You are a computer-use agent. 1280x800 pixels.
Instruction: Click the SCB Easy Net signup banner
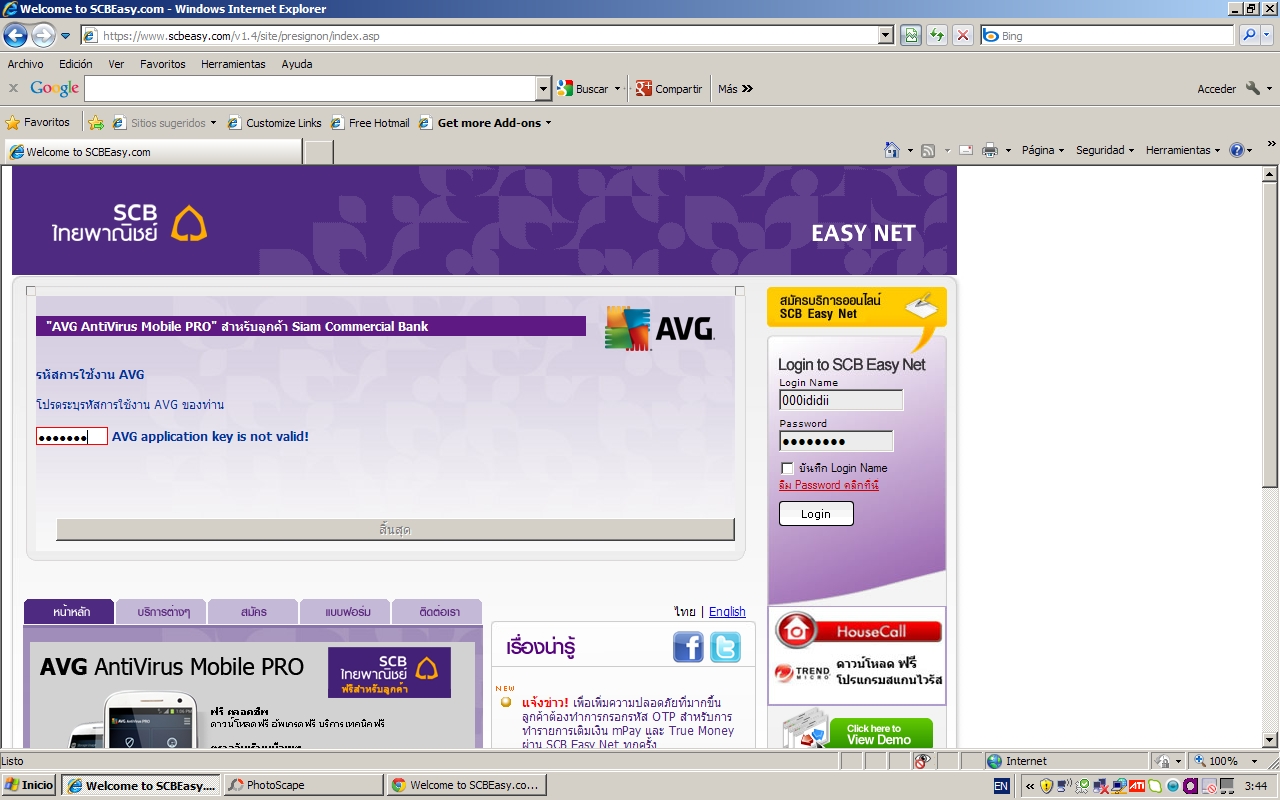click(x=856, y=307)
